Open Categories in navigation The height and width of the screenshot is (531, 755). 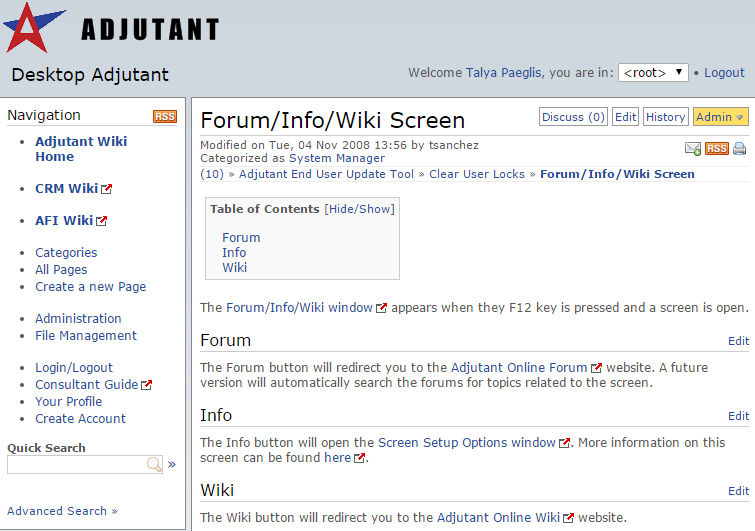[66, 252]
